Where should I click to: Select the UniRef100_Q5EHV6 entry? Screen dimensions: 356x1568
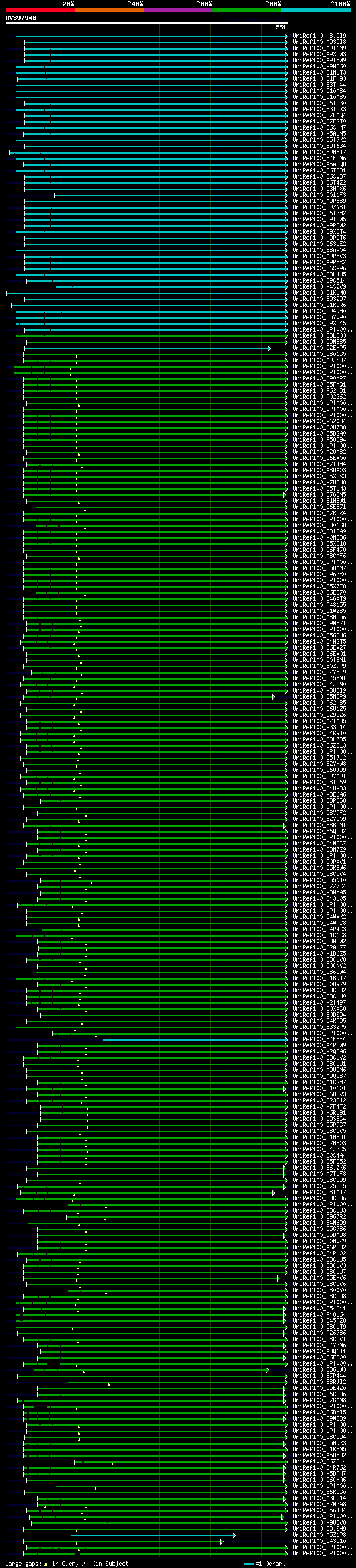(319, 1278)
